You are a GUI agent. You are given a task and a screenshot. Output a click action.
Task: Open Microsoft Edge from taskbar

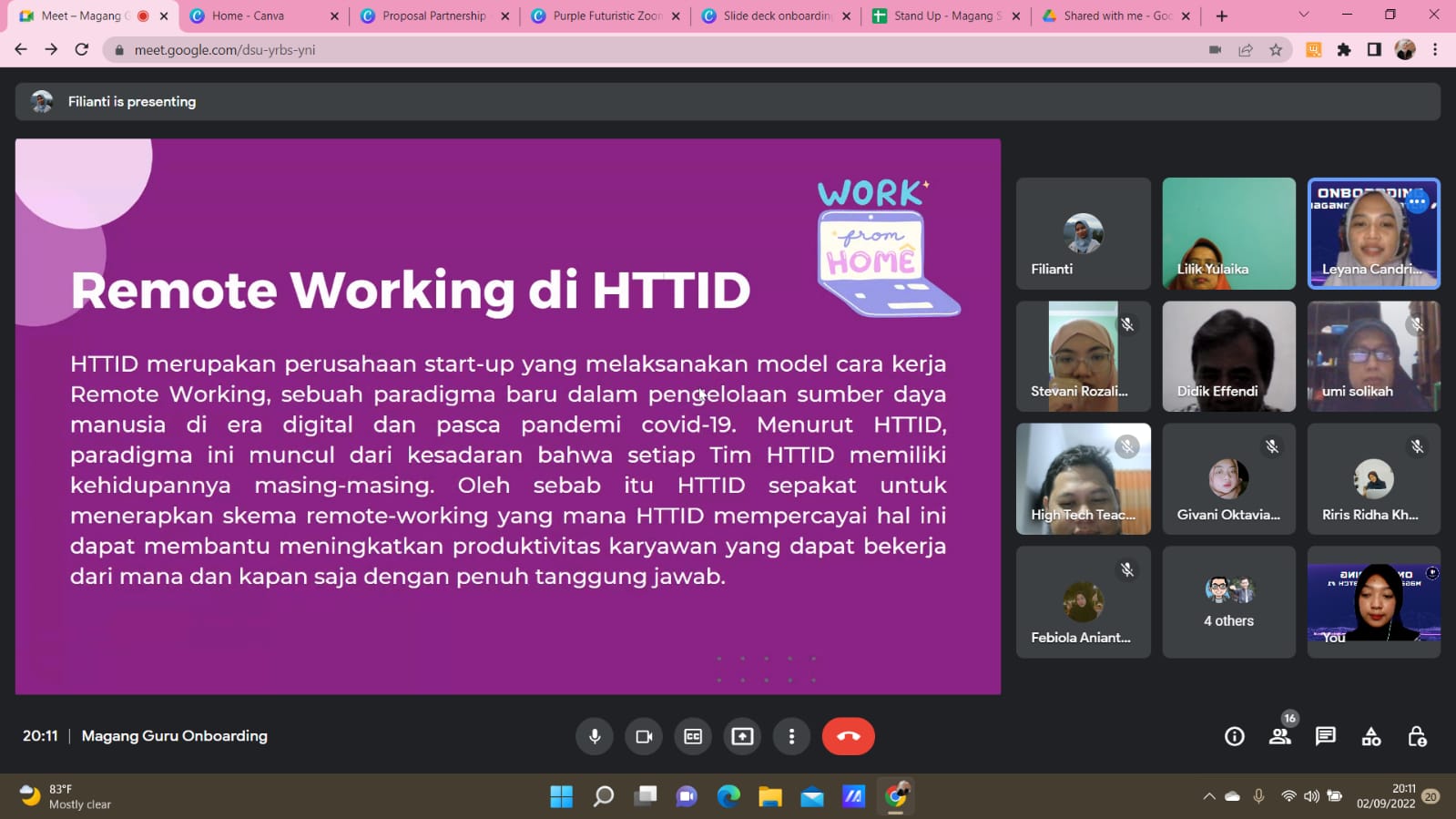728,796
